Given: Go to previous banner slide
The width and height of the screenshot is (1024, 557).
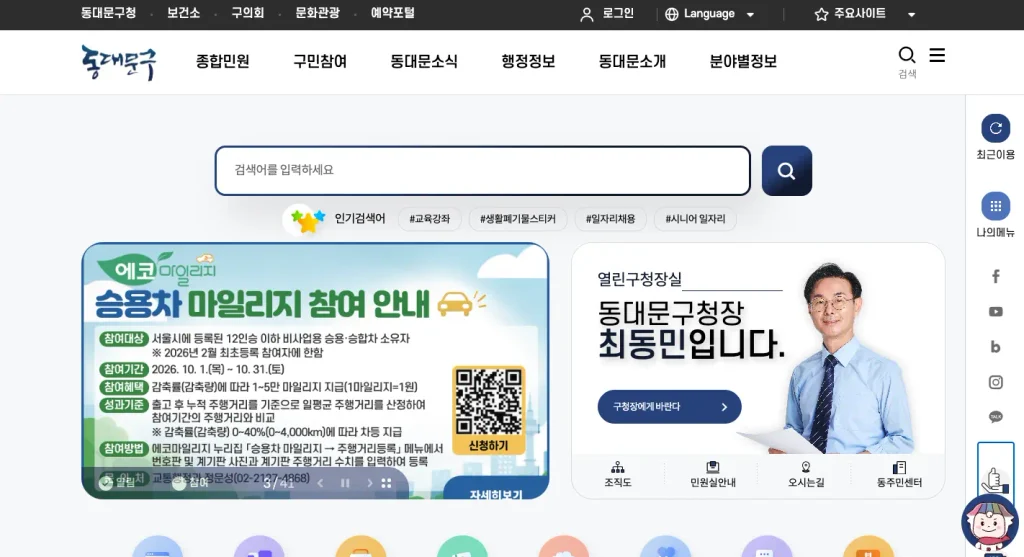Looking at the screenshot, I should tap(320, 483).
